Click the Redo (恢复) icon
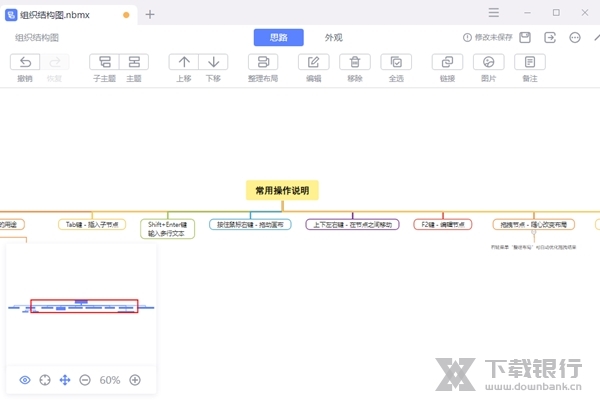This screenshot has width=600, height=400. pyautogui.click(x=55, y=62)
